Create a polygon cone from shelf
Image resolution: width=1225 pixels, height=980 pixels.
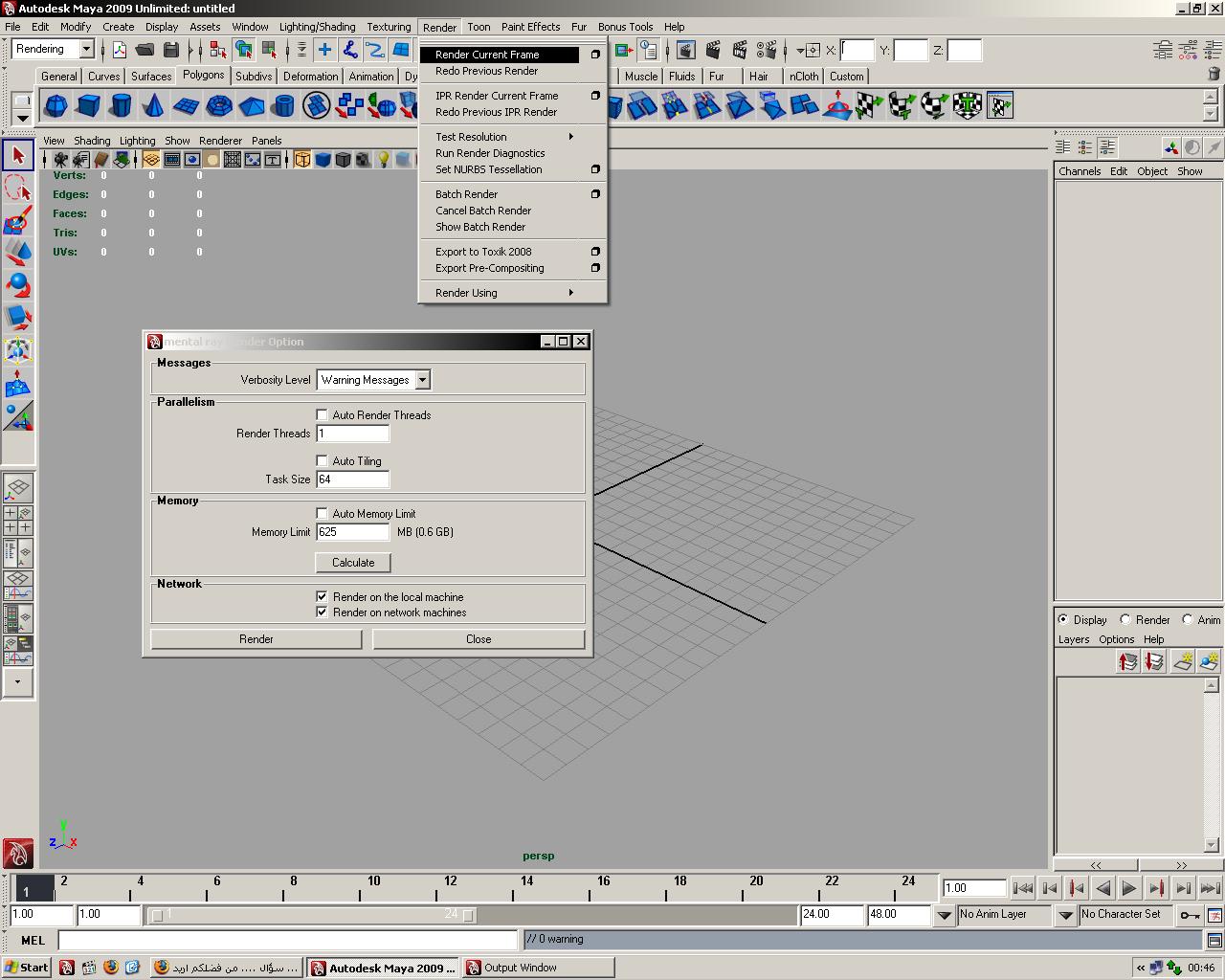coord(153,105)
